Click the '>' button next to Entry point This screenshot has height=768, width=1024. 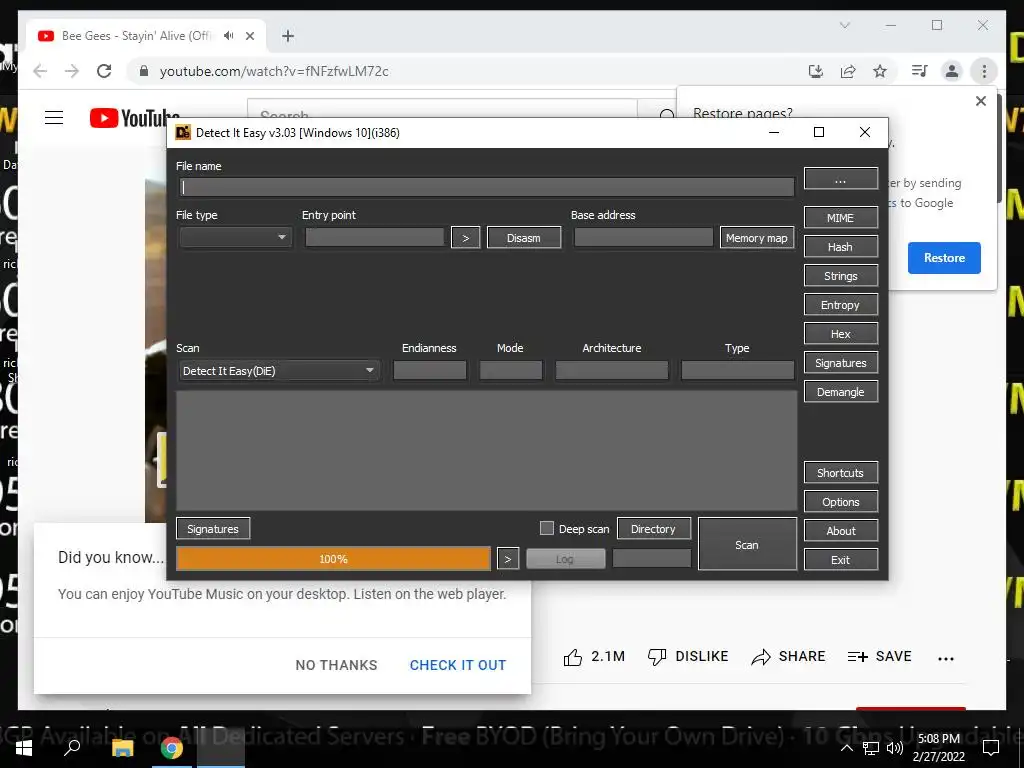[x=466, y=238]
